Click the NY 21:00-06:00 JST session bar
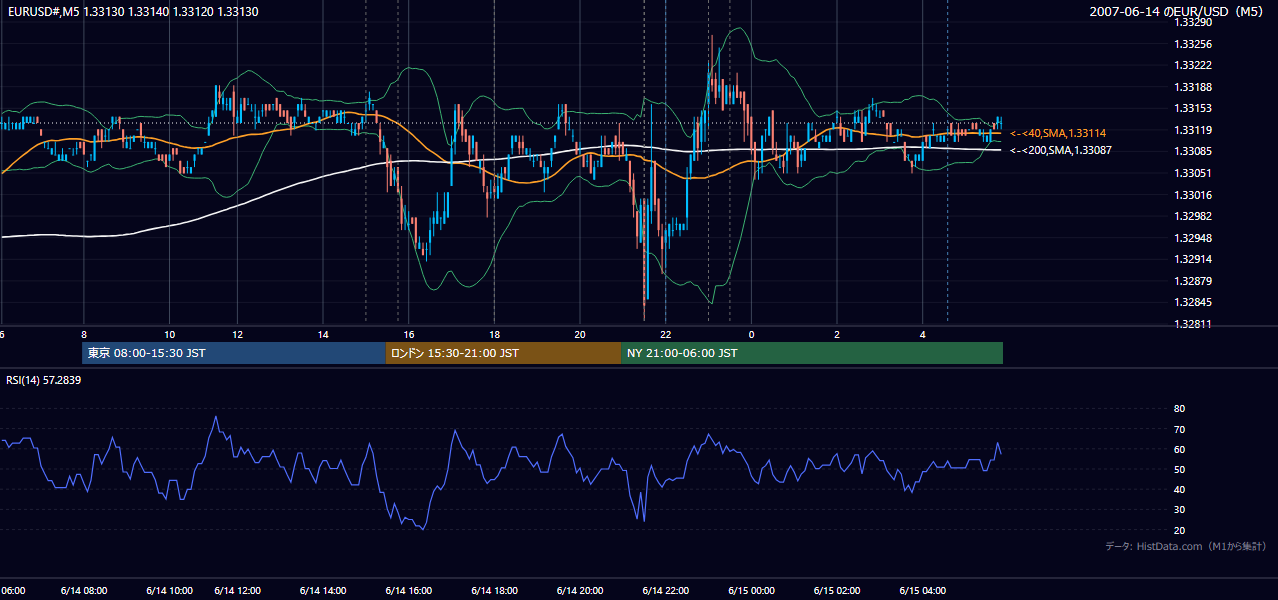1278x600 pixels. point(812,353)
